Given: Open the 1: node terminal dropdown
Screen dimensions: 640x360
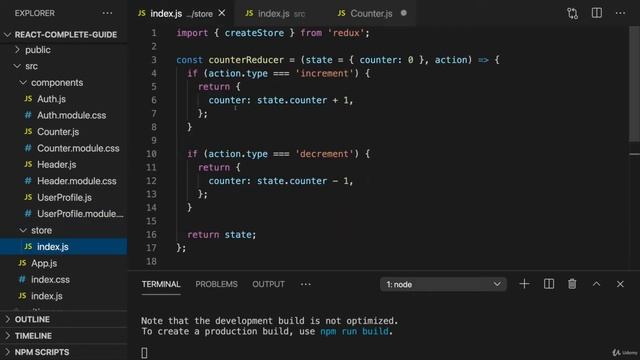Looking at the screenshot, I should 443,284.
